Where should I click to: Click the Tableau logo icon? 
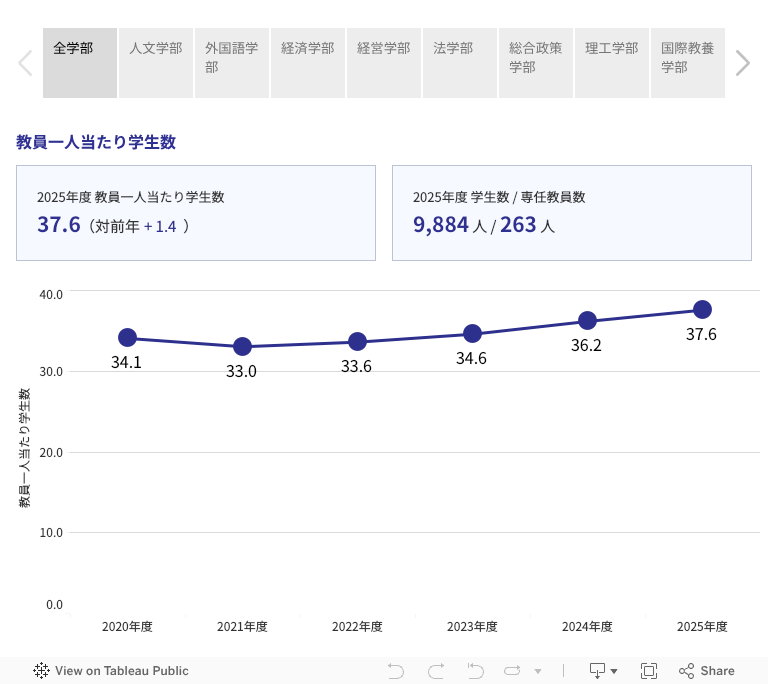(41, 671)
